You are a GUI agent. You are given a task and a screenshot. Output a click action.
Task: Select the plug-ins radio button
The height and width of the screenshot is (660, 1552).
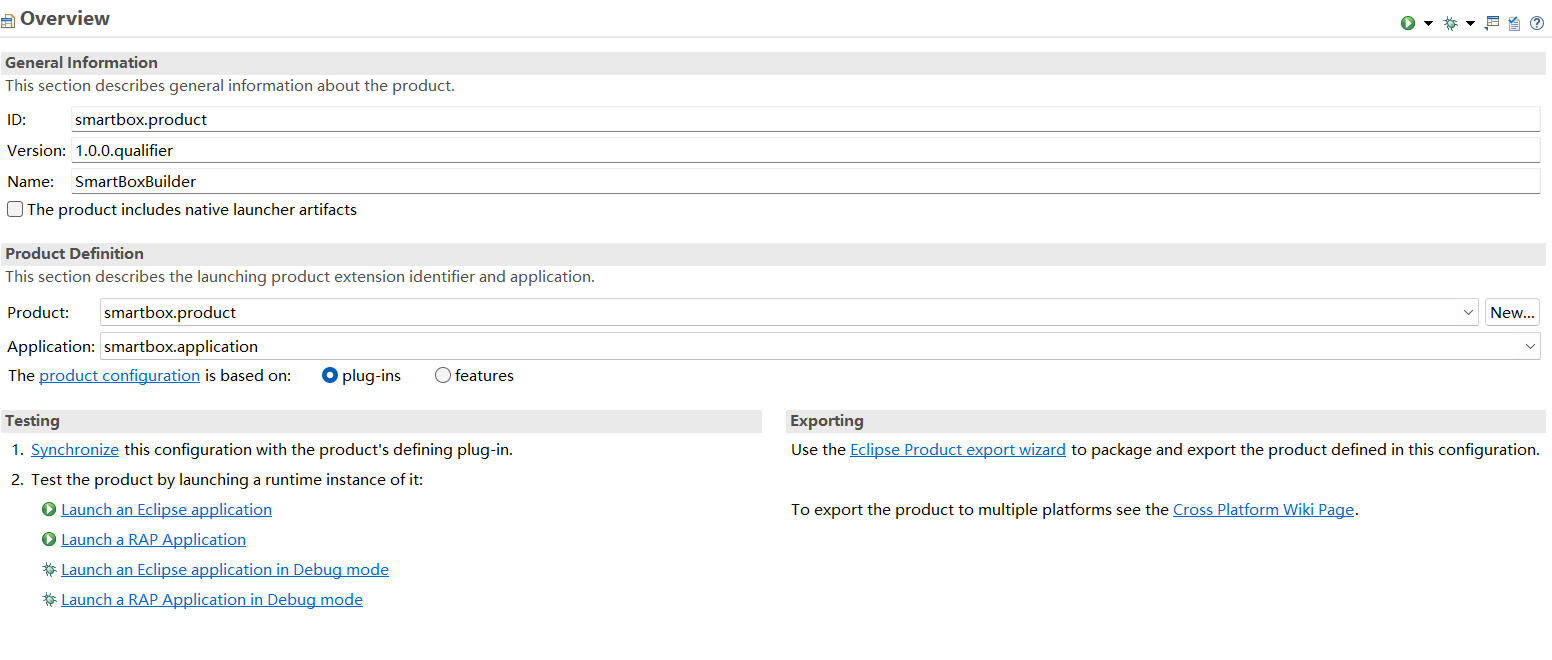330,376
